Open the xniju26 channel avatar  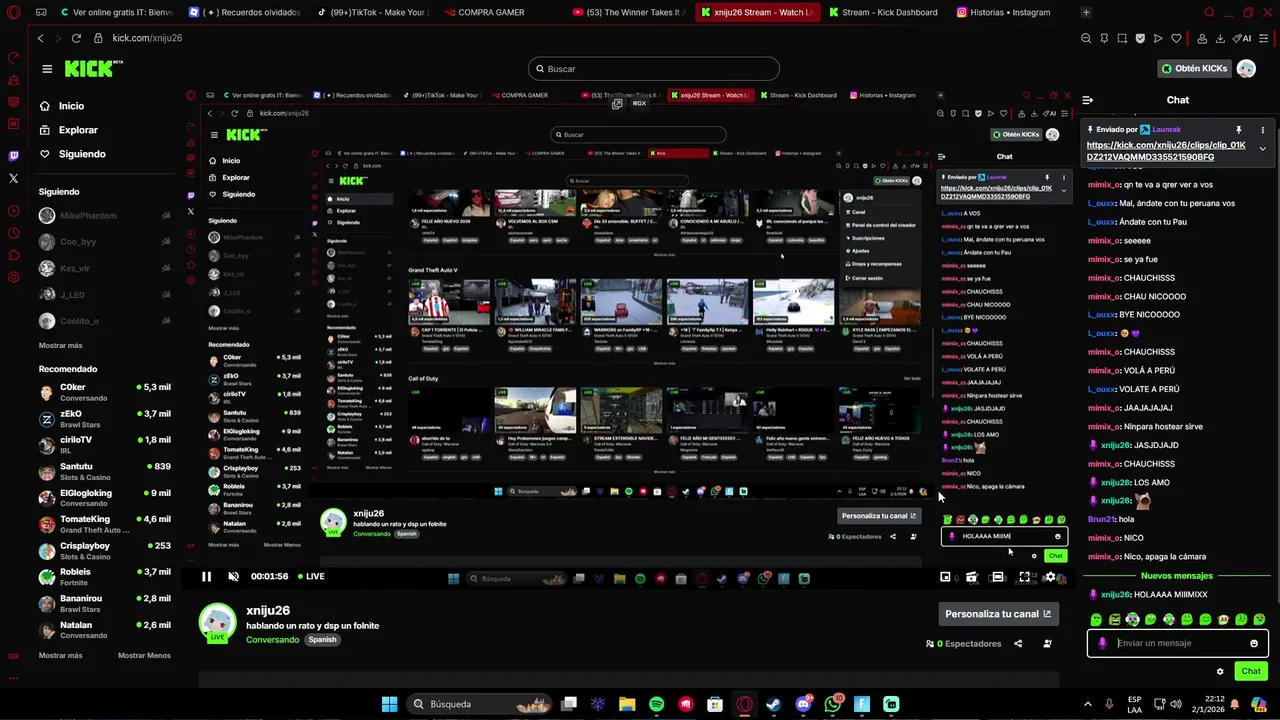(217, 622)
